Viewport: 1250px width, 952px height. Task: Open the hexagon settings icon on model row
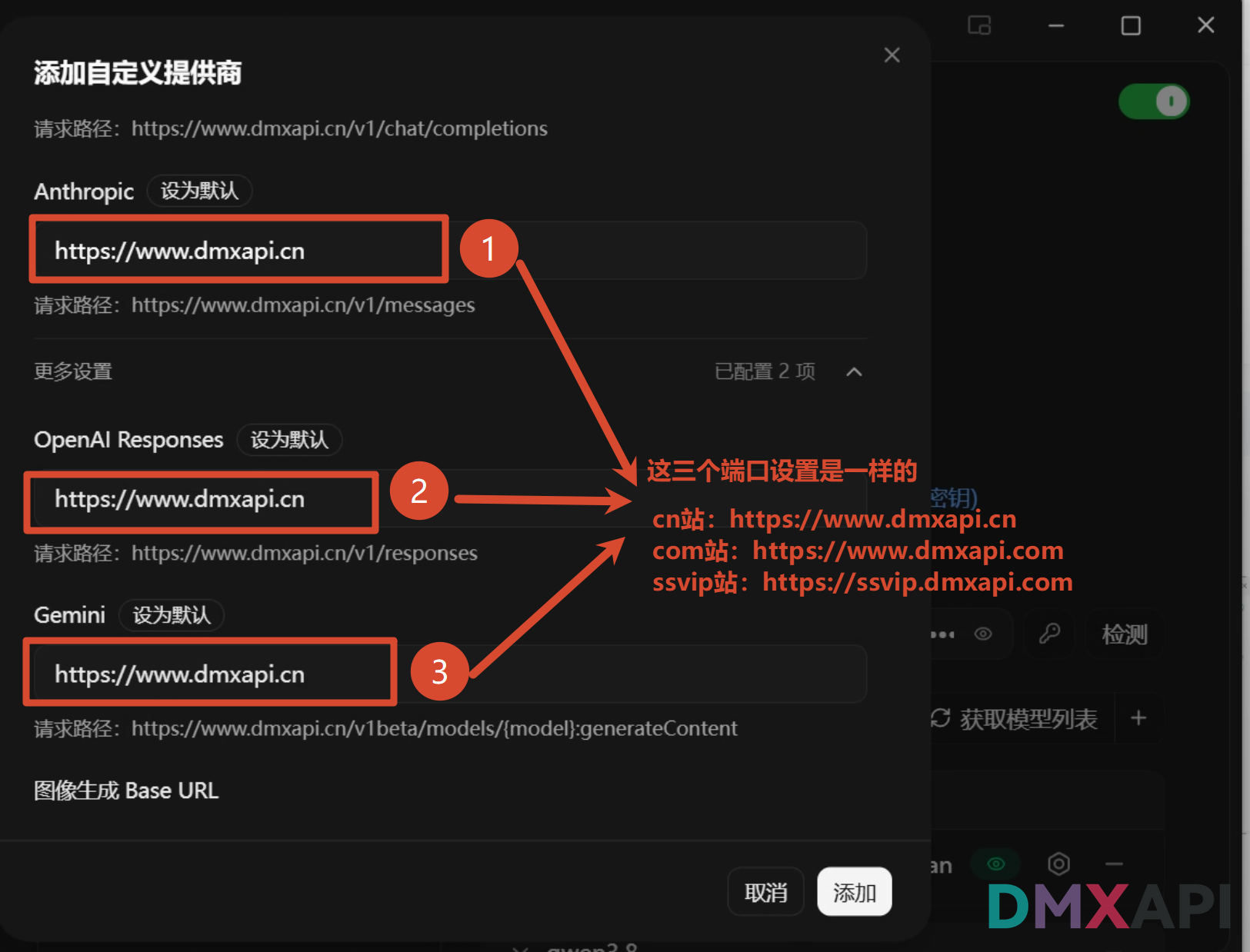point(1059,864)
